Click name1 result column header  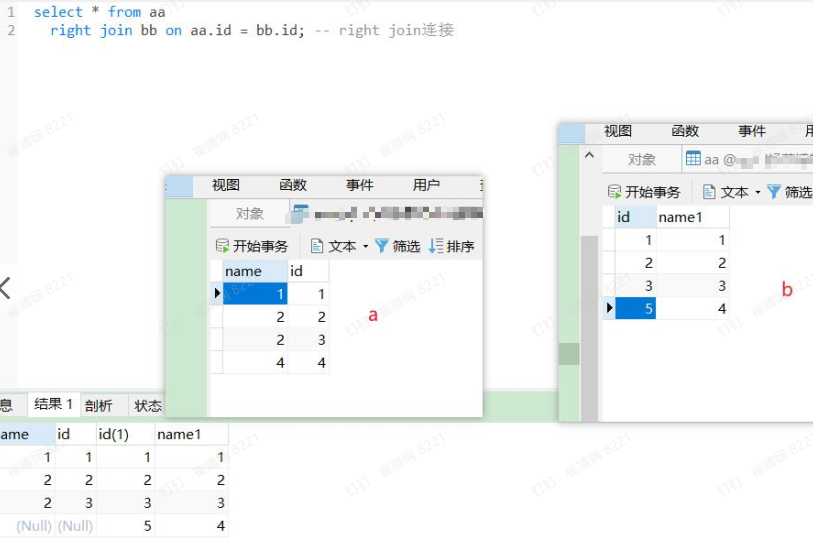click(x=191, y=434)
